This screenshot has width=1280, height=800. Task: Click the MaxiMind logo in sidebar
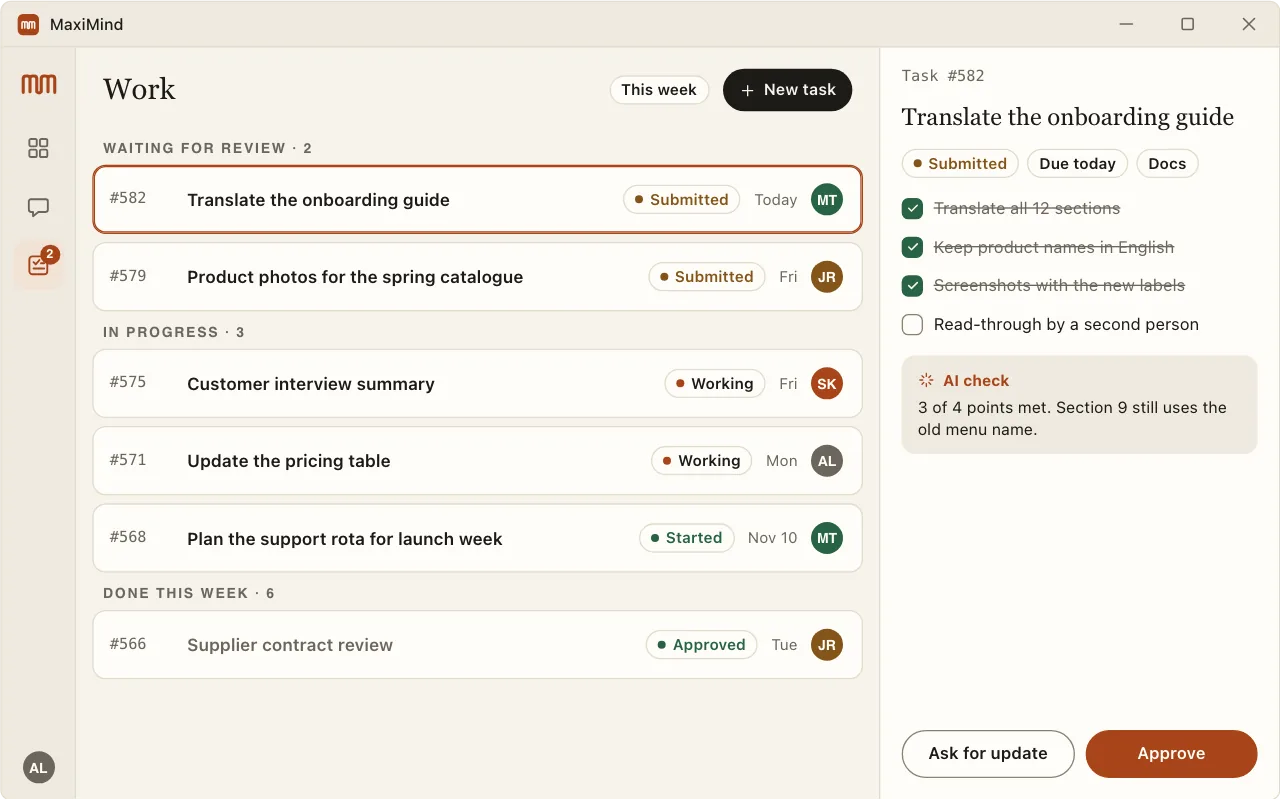[38, 85]
